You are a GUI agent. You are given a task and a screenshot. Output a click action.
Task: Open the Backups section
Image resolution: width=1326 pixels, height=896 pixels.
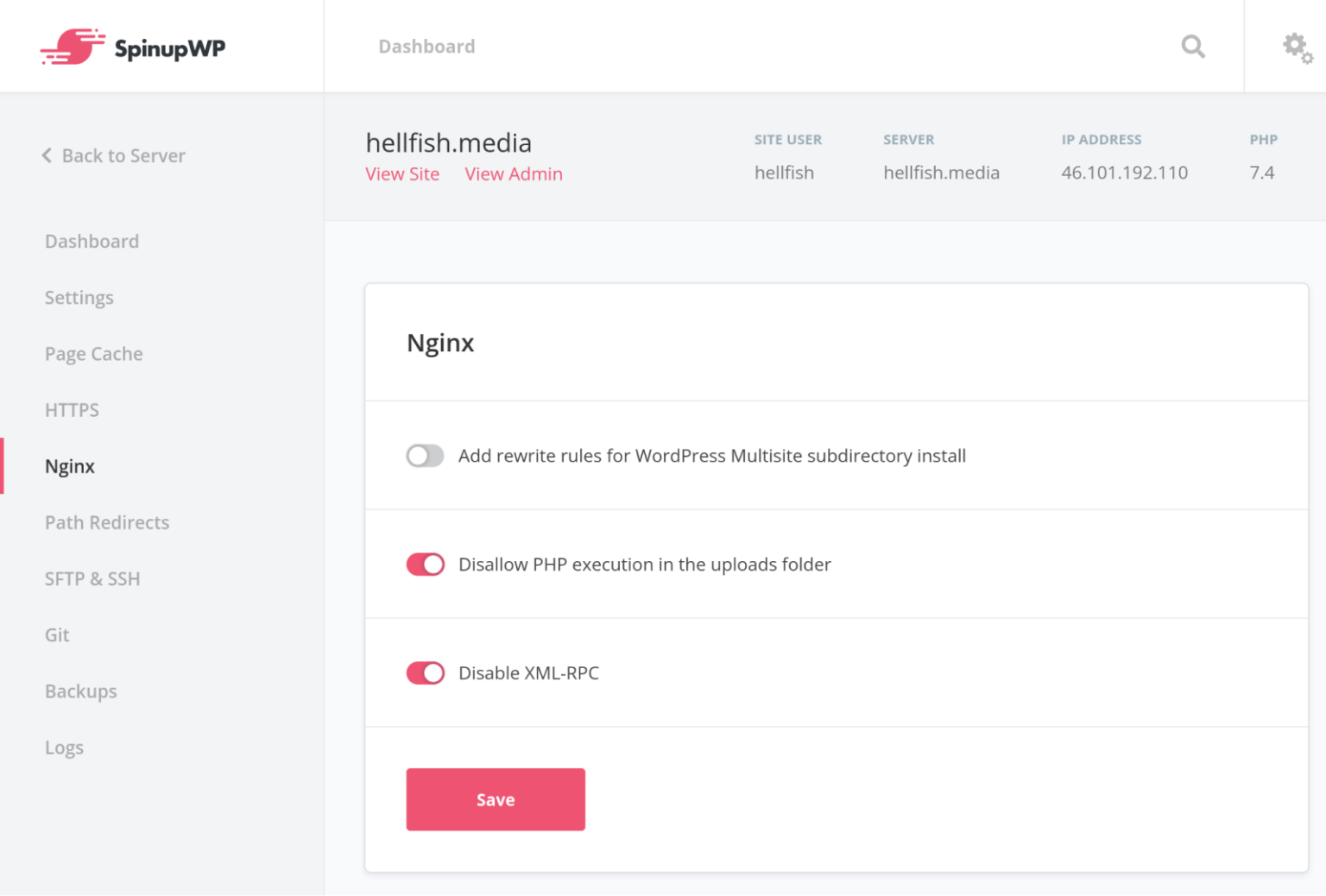80,691
